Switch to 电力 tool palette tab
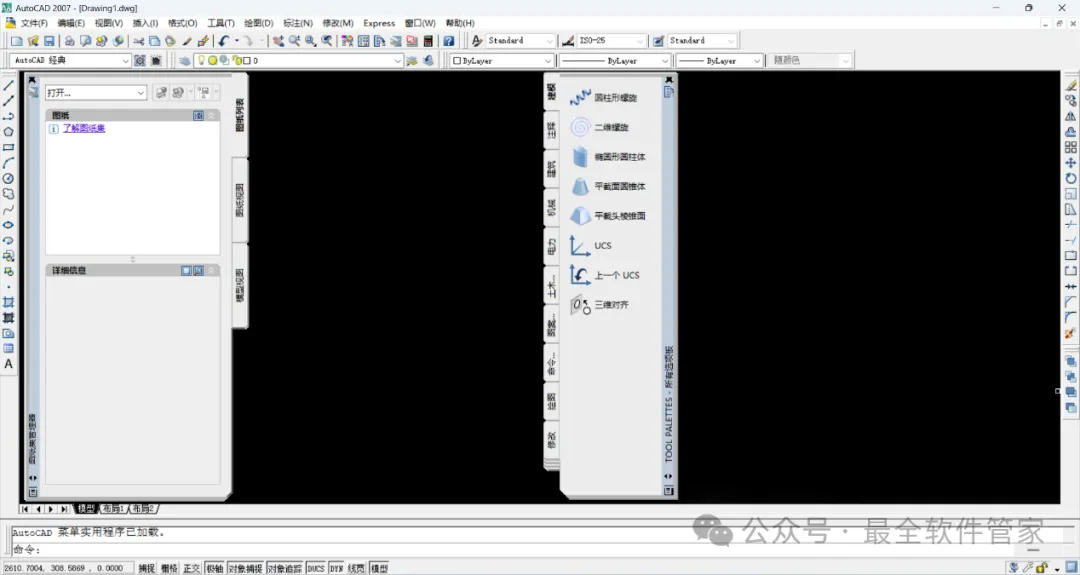This screenshot has width=1080, height=575. [x=551, y=247]
